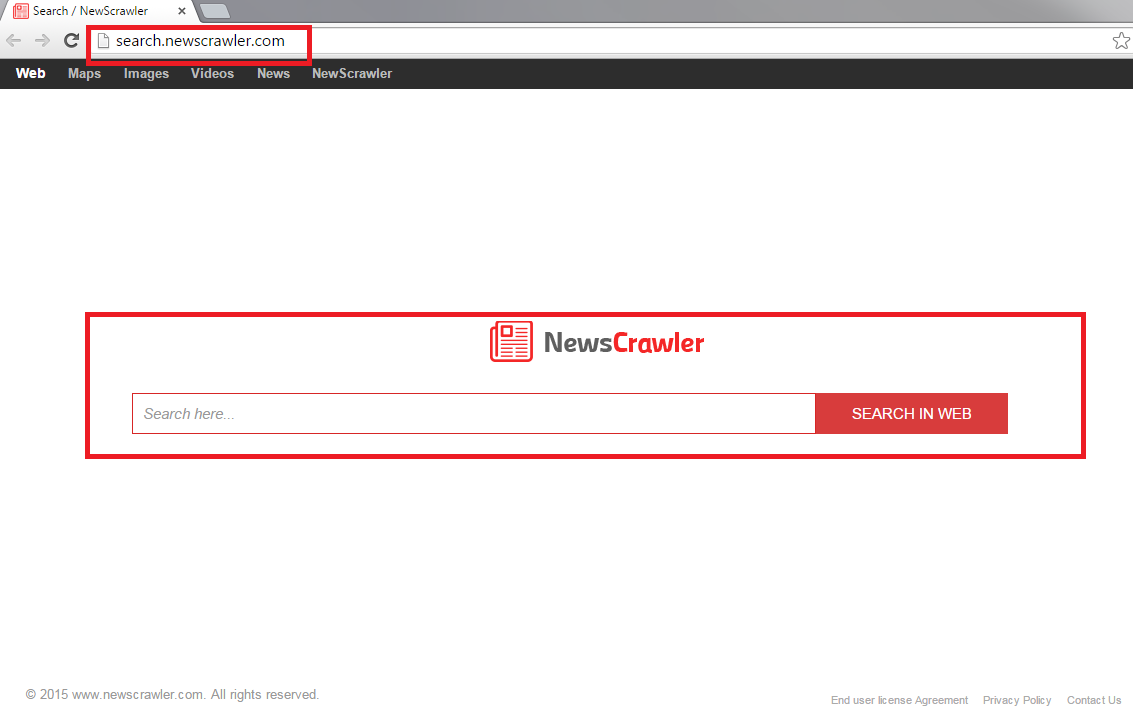Screen dimensions: 1133x708
Task: Click the NewsCrawler newspaper logo icon
Action: 512,342
